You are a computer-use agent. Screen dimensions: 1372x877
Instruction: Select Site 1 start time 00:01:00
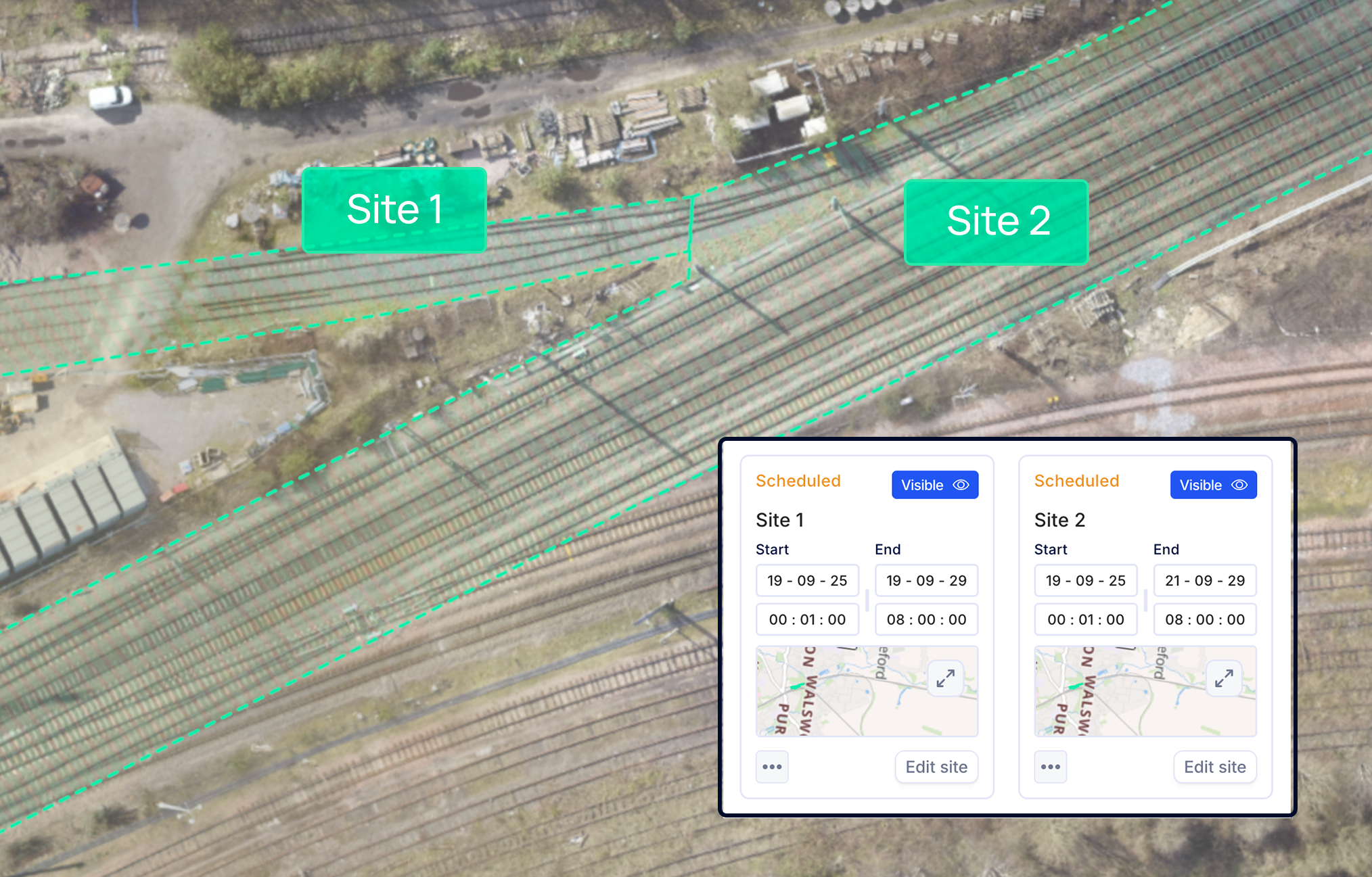pyautogui.click(x=807, y=619)
